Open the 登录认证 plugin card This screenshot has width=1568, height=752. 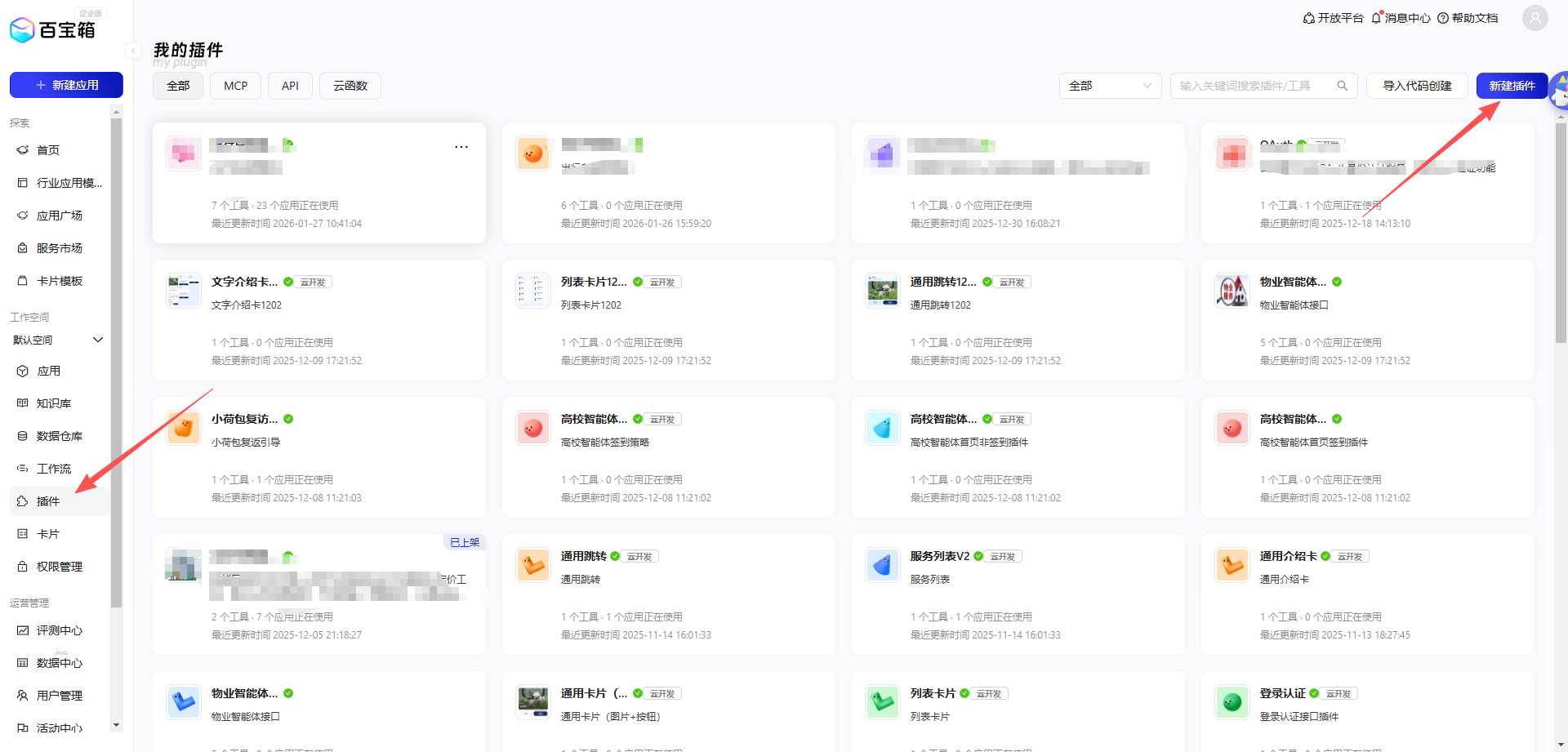pos(1367,710)
